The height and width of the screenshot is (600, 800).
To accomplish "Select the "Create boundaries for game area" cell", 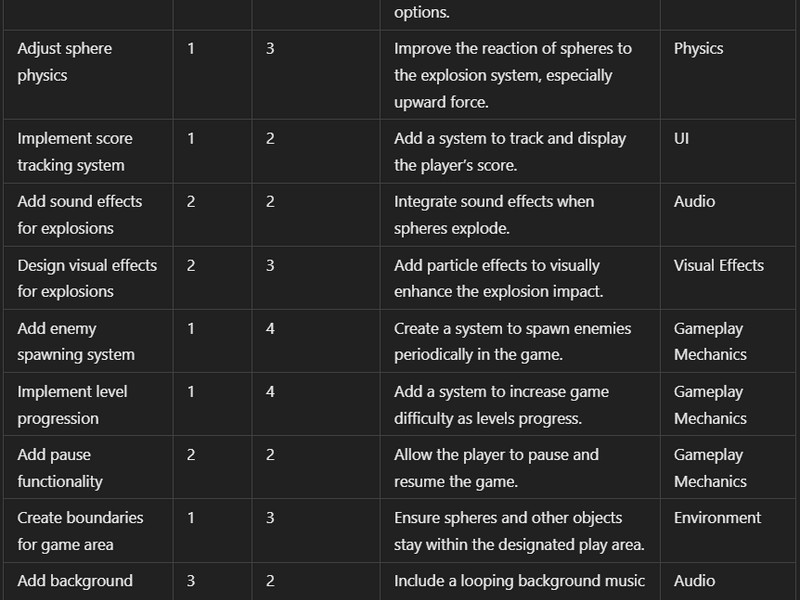I will click(80, 531).
